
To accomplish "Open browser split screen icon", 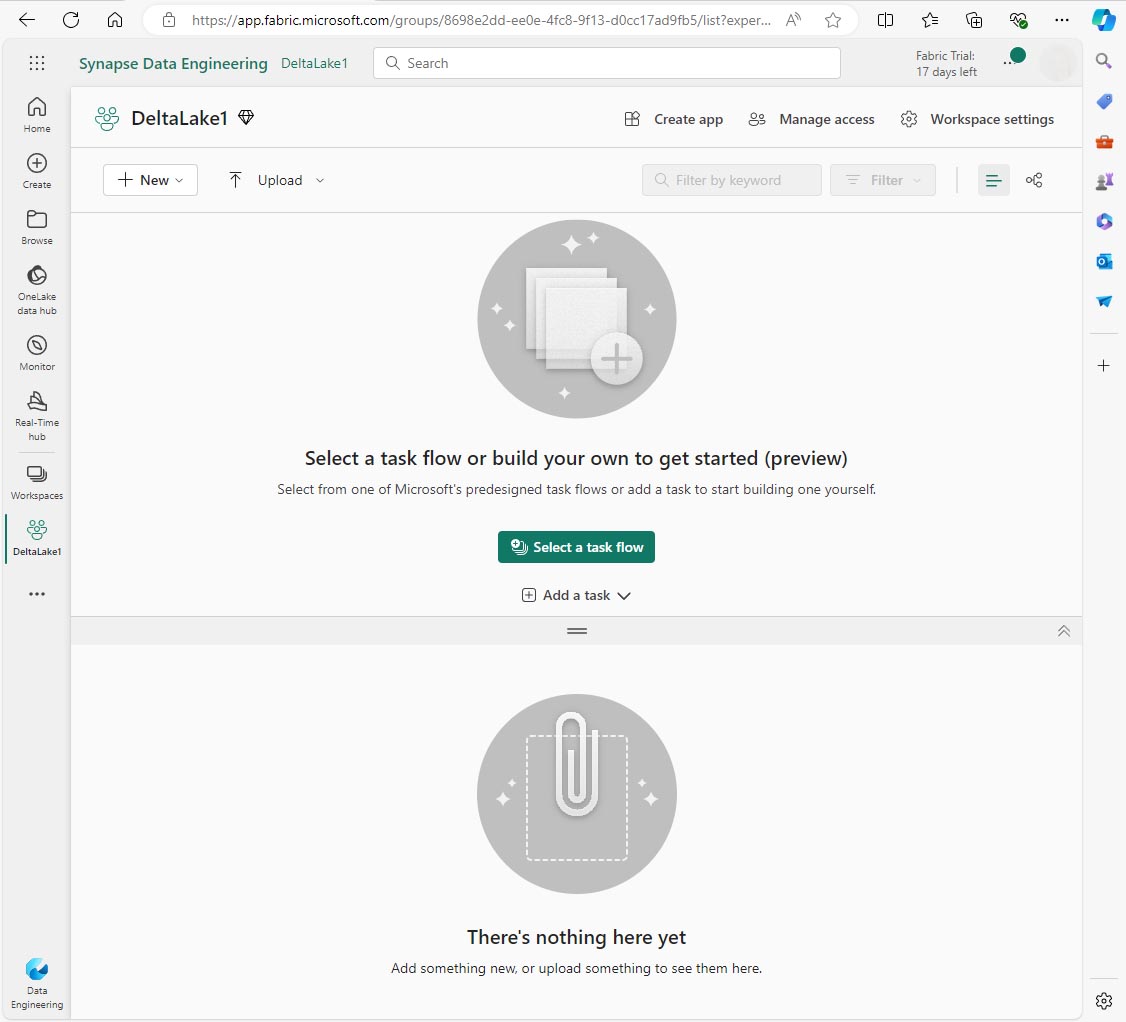I will [885, 20].
